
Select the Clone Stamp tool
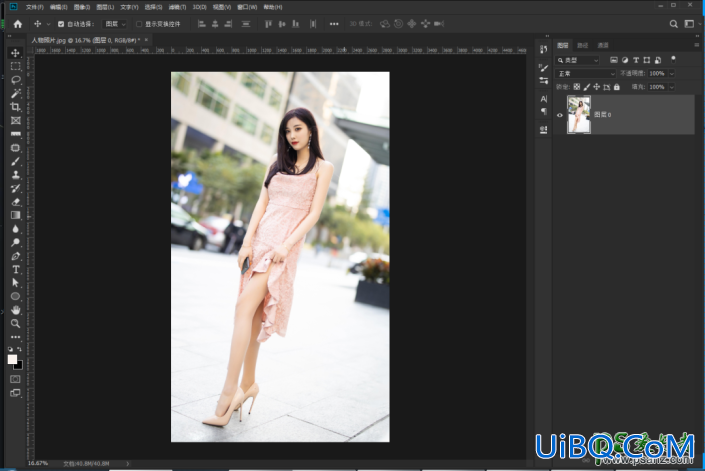[x=15, y=174]
